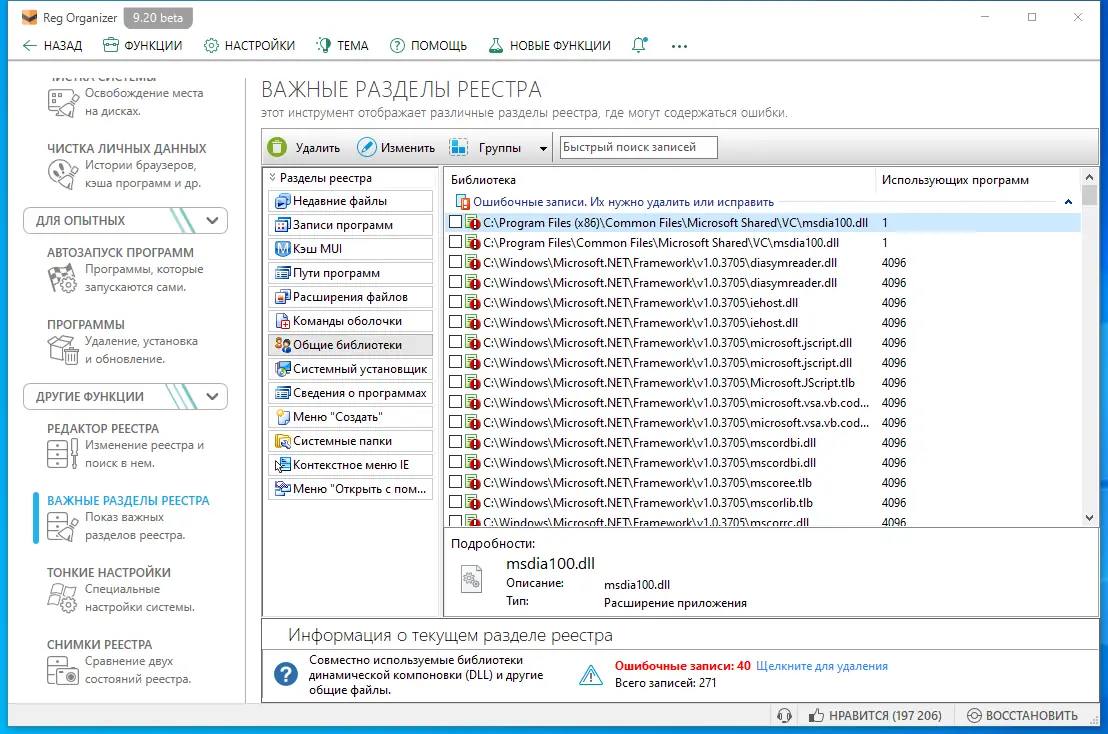
Task: Collapse the Разделы реестра header
Action: [x=273, y=177]
